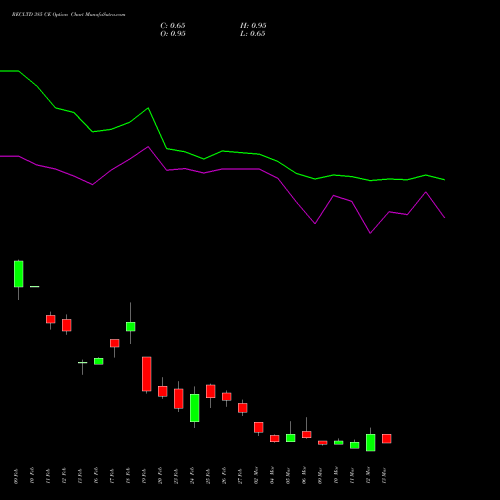
Task: Click the '17 Feb' date axis label
Action: 112,476
